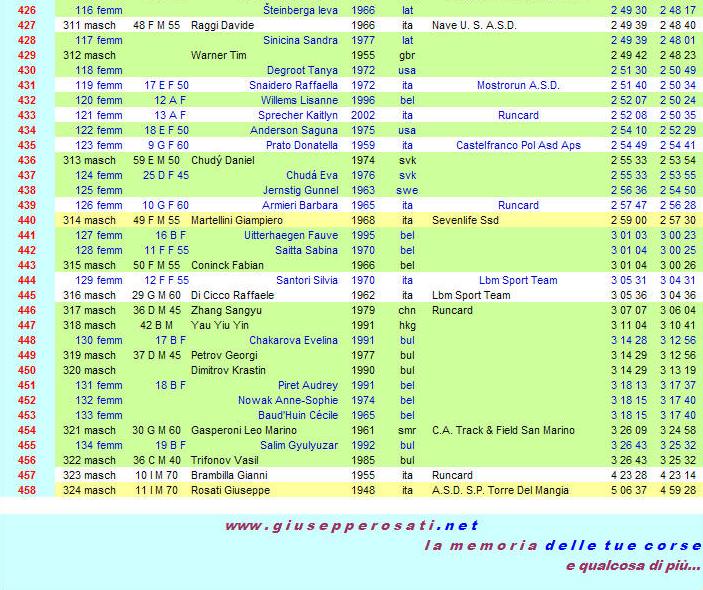The image size is (703, 590).
Task: Click Di Cicco Raffaele's name
Action: click(x=233, y=295)
